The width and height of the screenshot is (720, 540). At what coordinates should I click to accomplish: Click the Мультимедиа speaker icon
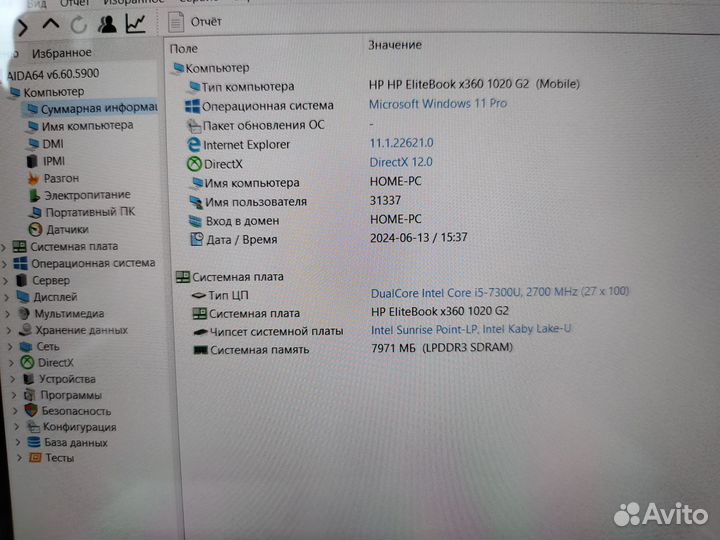[24, 314]
